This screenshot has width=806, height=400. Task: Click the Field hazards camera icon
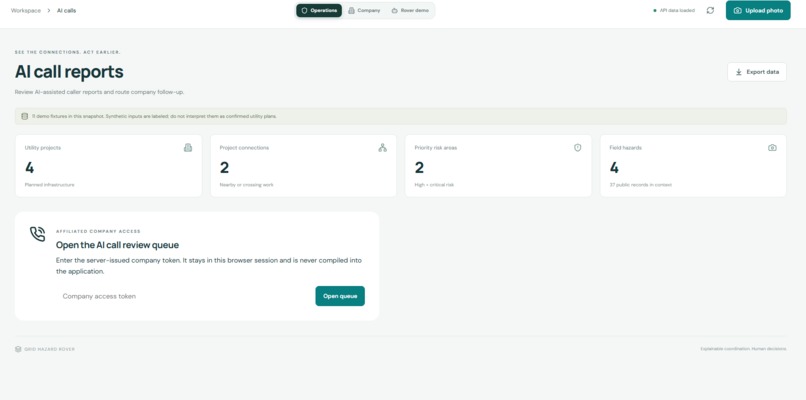[772, 148]
